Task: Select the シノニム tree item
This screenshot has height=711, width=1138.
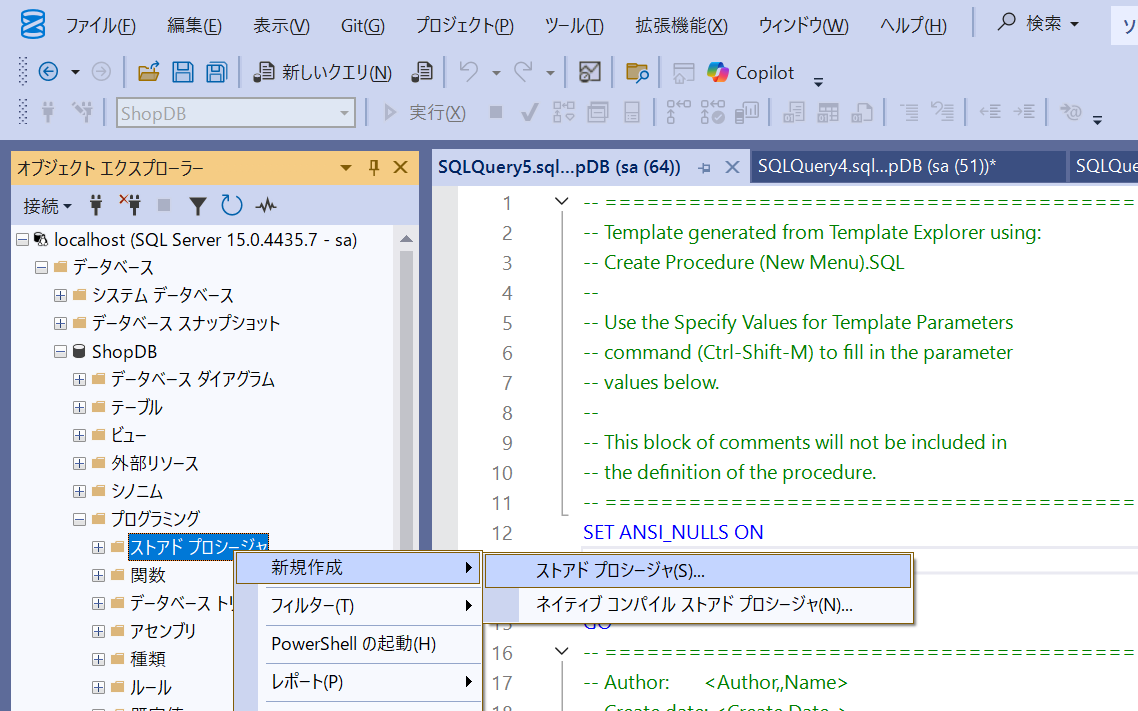Action: (136, 491)
